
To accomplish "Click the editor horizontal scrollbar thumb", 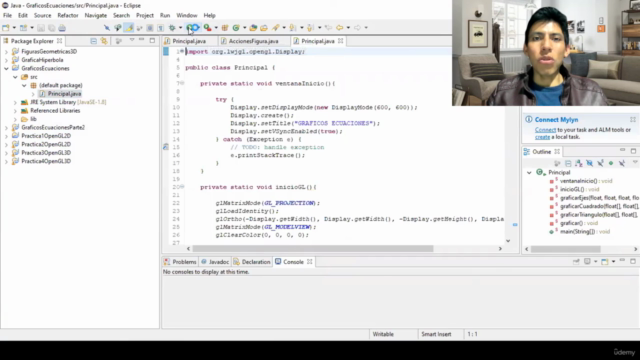I will click(x=313, y=249).
